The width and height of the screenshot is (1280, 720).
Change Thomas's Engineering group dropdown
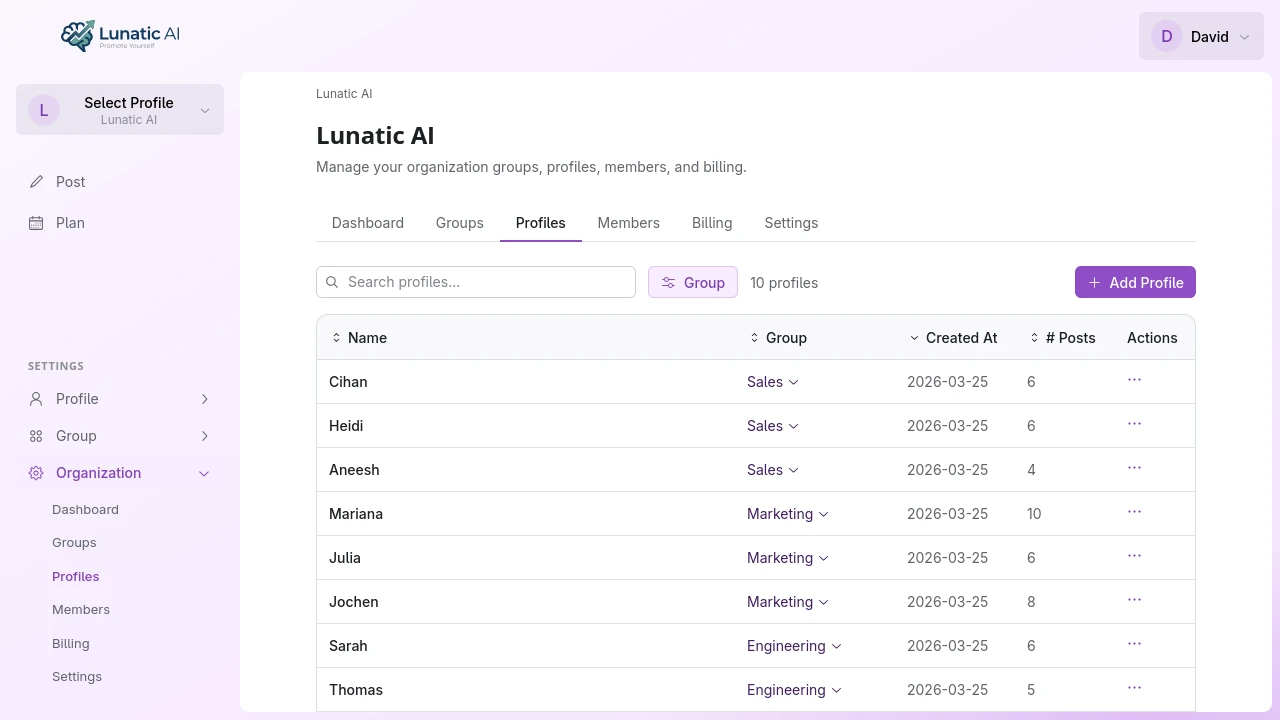click(x=795, y=690)
